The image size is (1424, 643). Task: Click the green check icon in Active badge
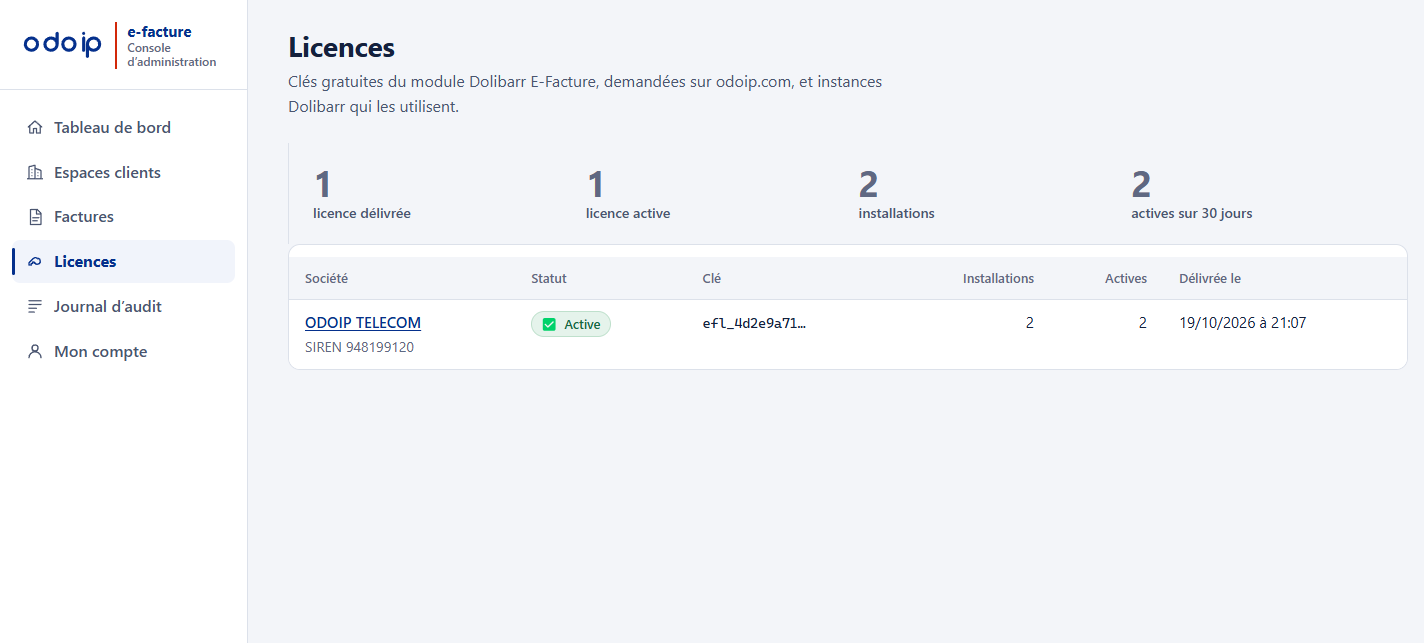[x=548, y=324]
